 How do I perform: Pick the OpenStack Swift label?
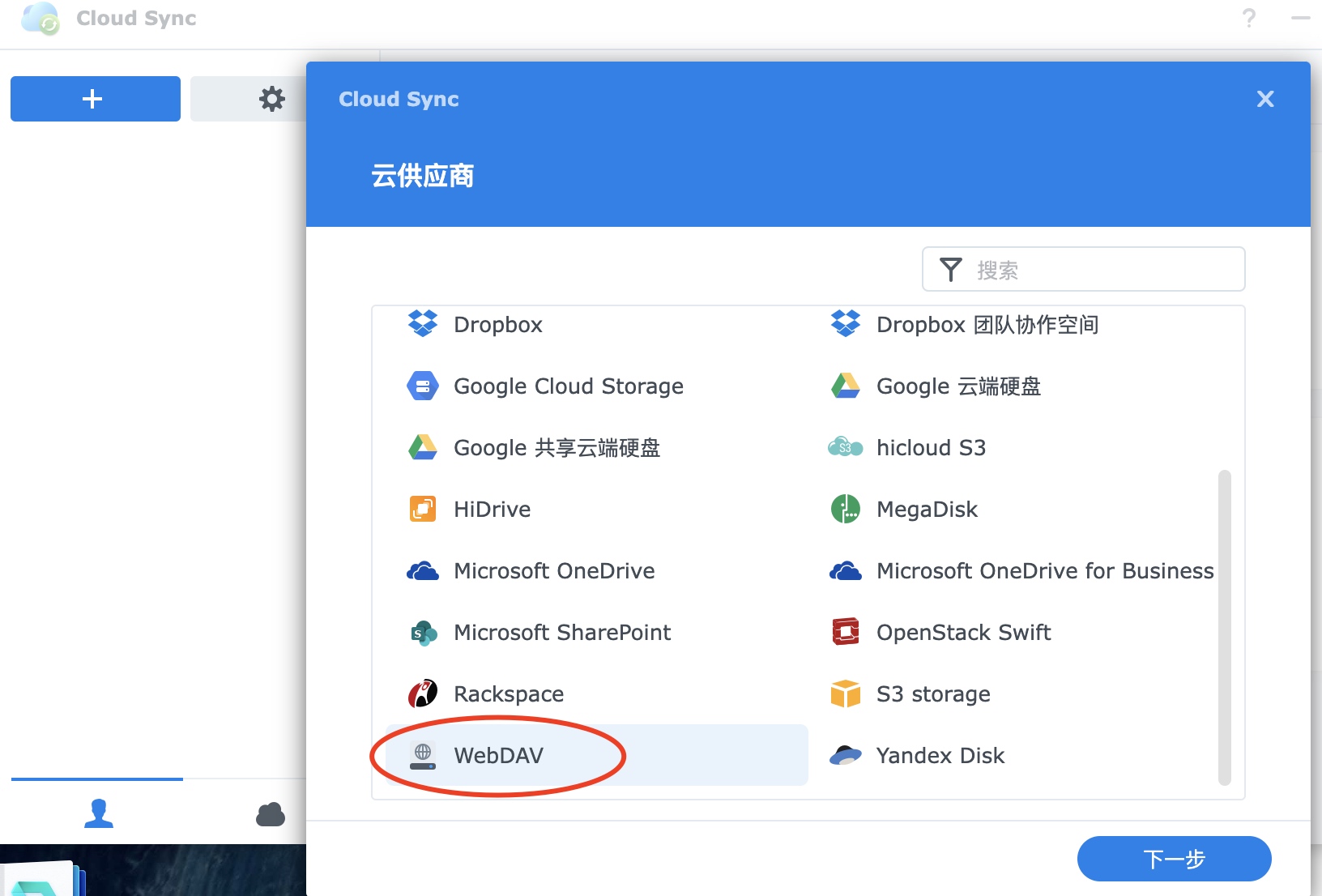pyautogui.click(x=964, y=633)
